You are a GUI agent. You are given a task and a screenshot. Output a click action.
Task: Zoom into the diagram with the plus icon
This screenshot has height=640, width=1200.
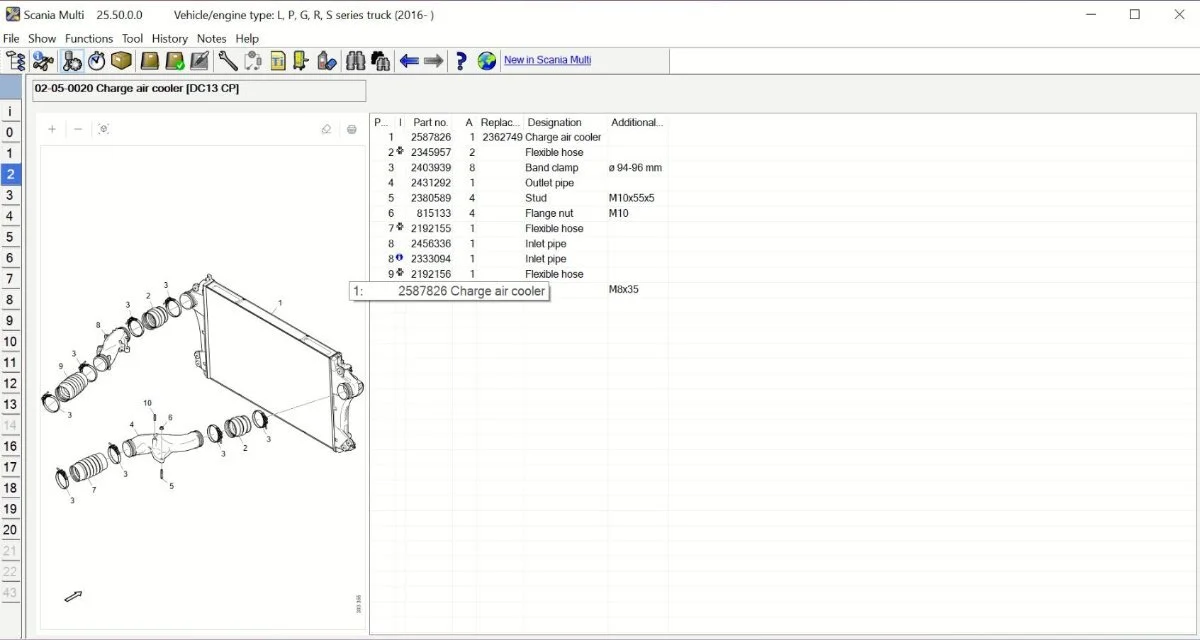pyautogui.click(x=52, y=129)
